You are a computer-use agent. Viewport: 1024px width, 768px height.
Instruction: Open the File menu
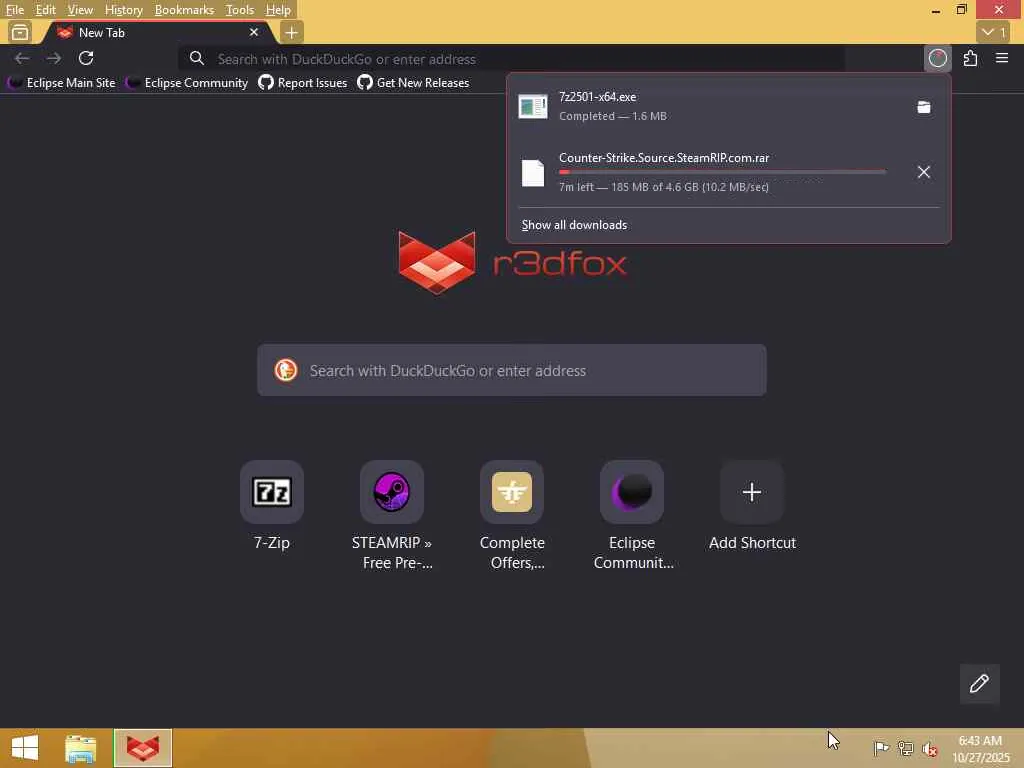(14, 10)
